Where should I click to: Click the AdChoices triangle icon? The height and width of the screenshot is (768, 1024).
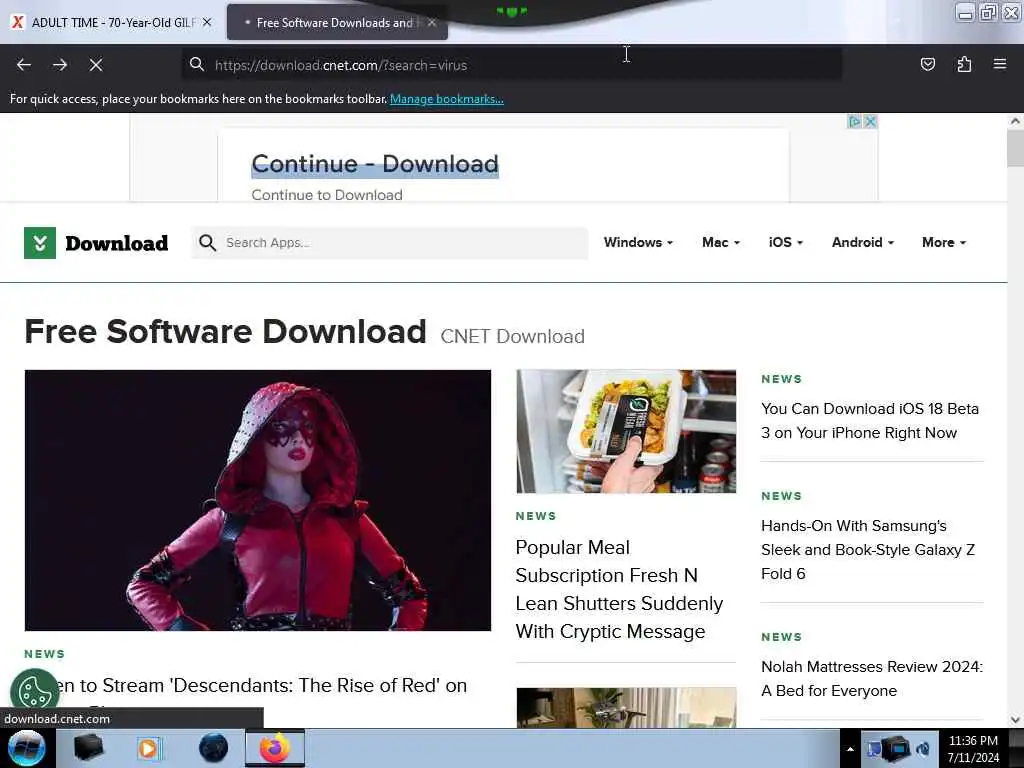point(854,121)
